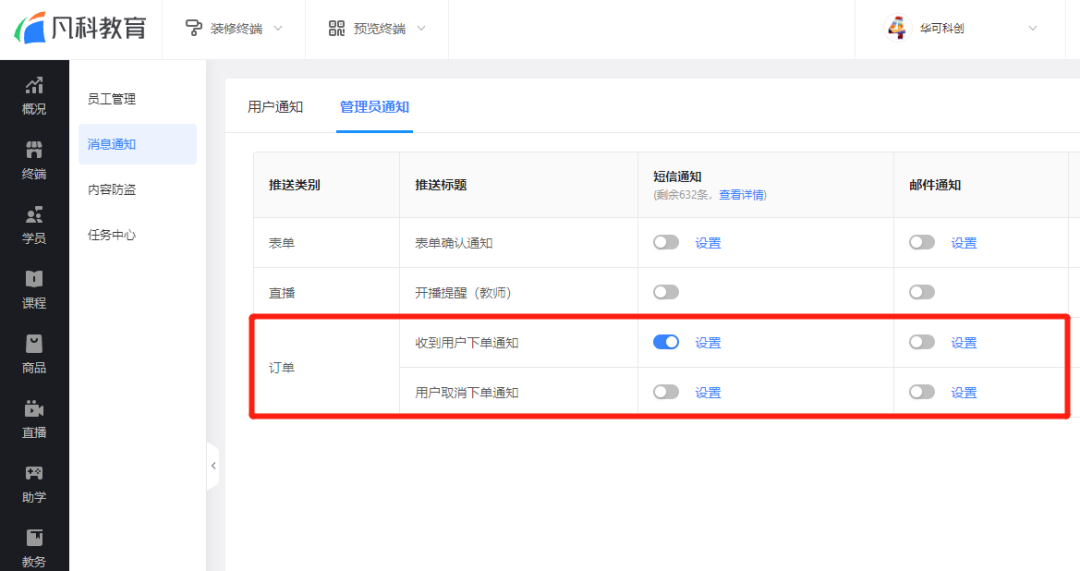This screenshot has height=571, width=1080.
Task: Click email 设置 link for 收到用户下单通知
Action: tap(964, 343)
